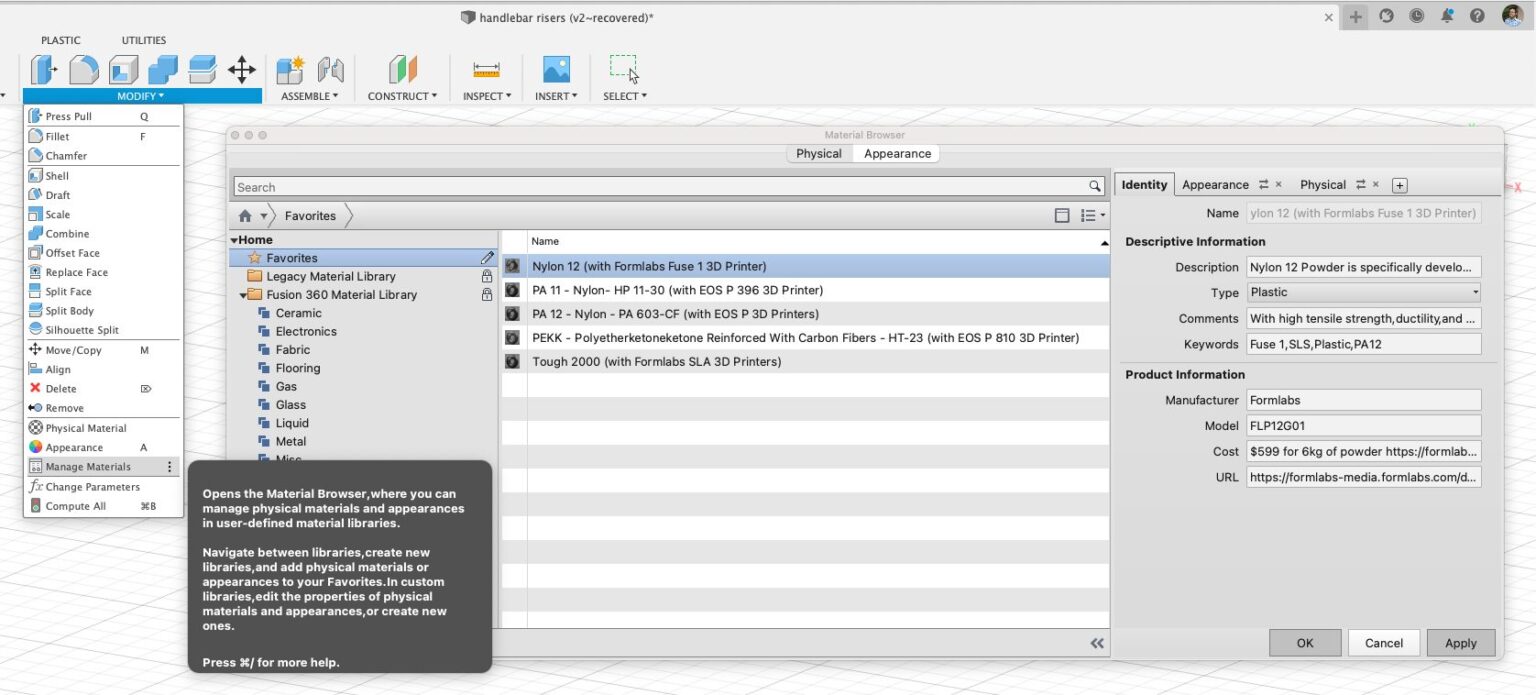This screenshot has height=695, width=1536.
Task: Collapse the Fusion 360 Material Library tree
Action: 244,294
